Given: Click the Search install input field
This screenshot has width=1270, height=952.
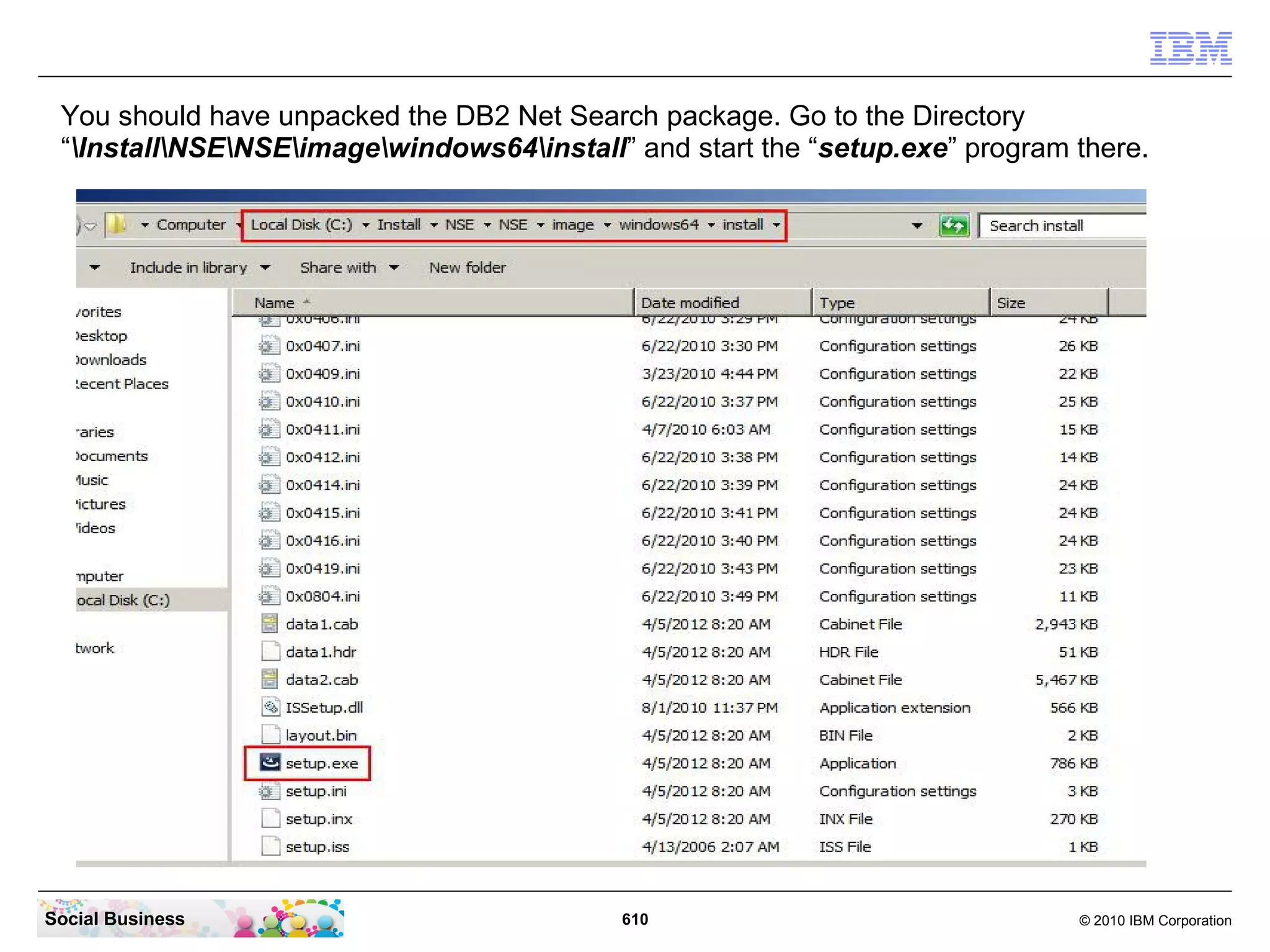Looking at the screenshot, I should pyautogui.click(x=1062, y=226).
